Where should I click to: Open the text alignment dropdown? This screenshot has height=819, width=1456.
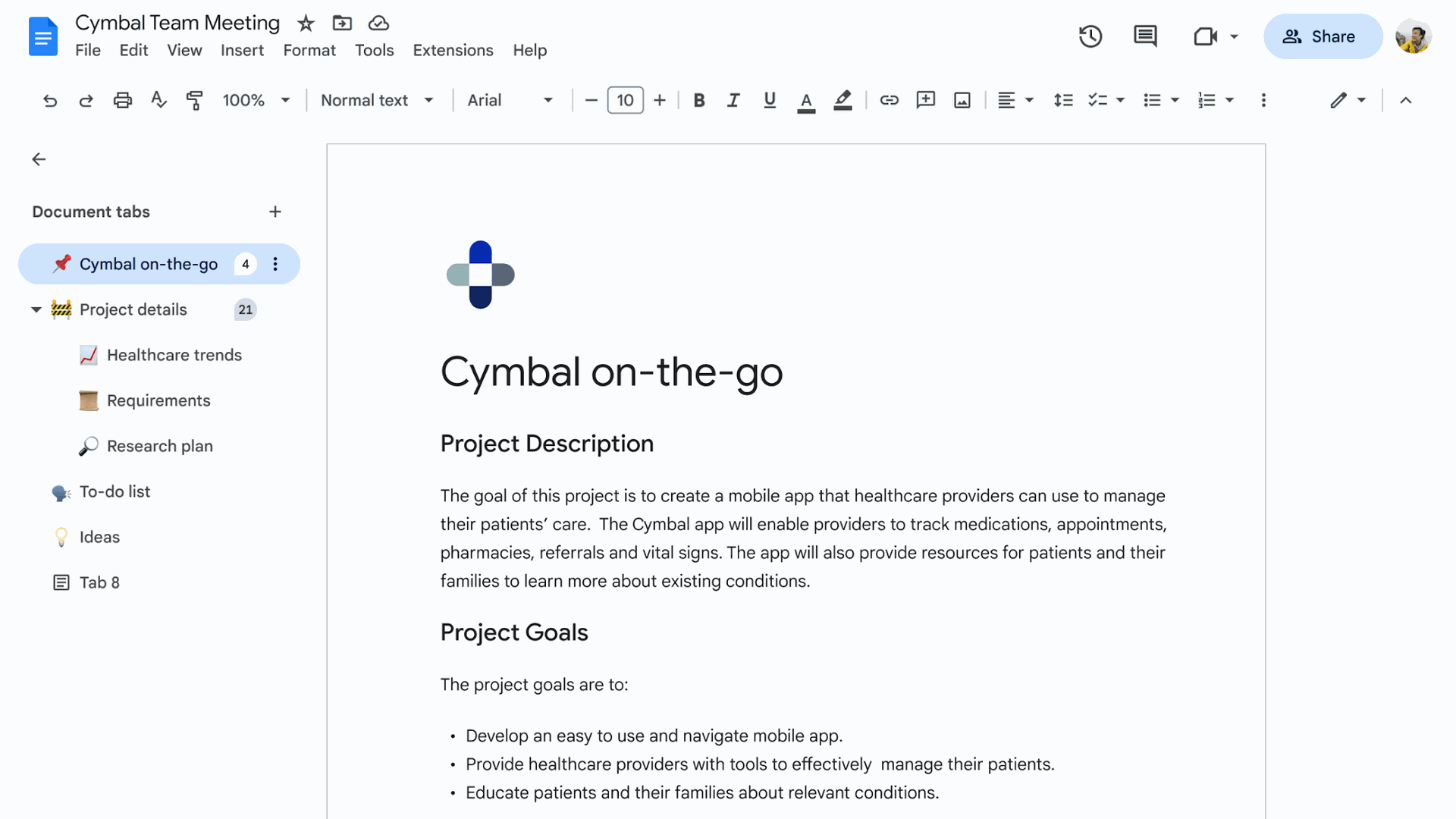click(1015, 100)
